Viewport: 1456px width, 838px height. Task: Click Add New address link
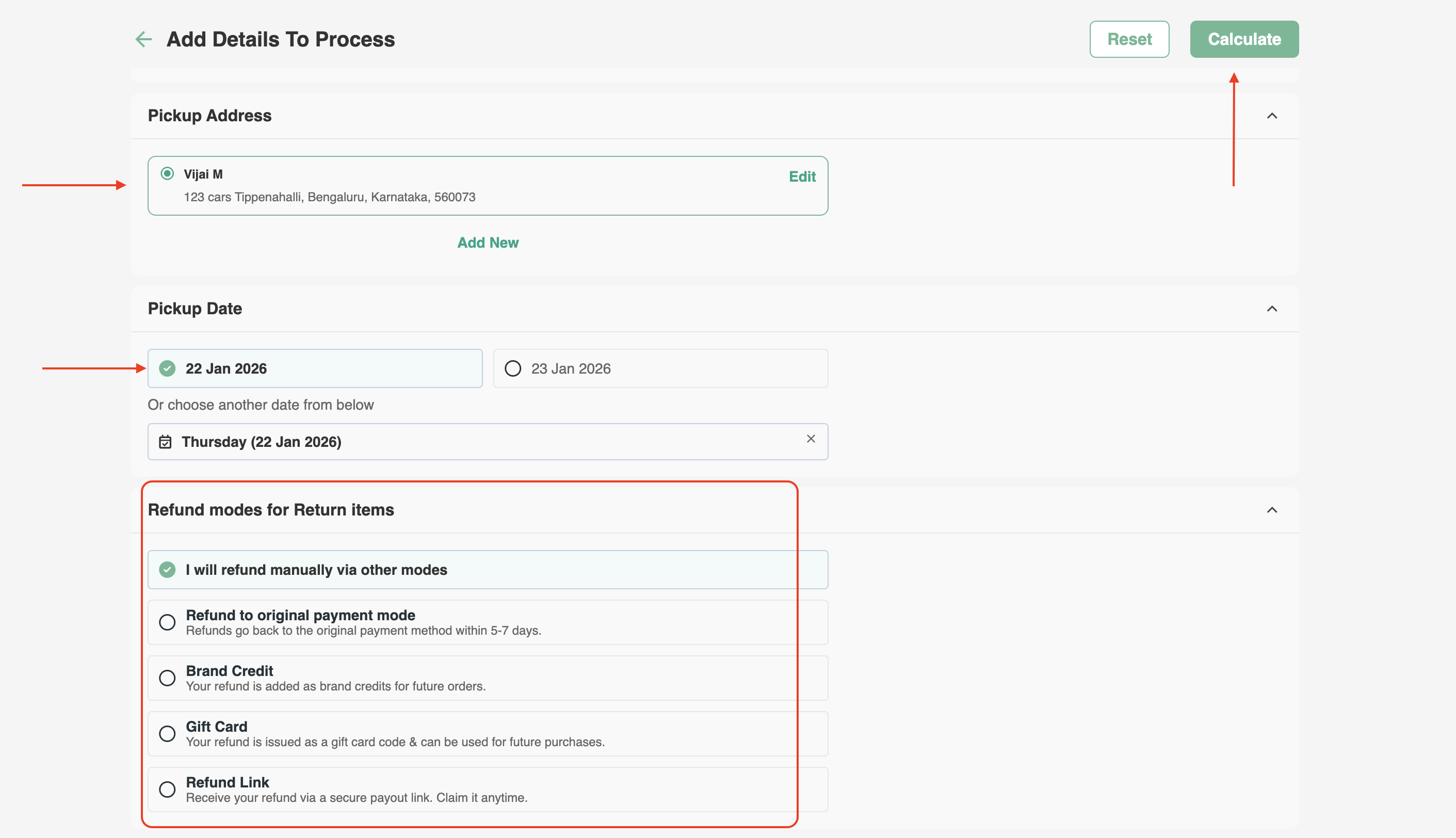[488, 243]
